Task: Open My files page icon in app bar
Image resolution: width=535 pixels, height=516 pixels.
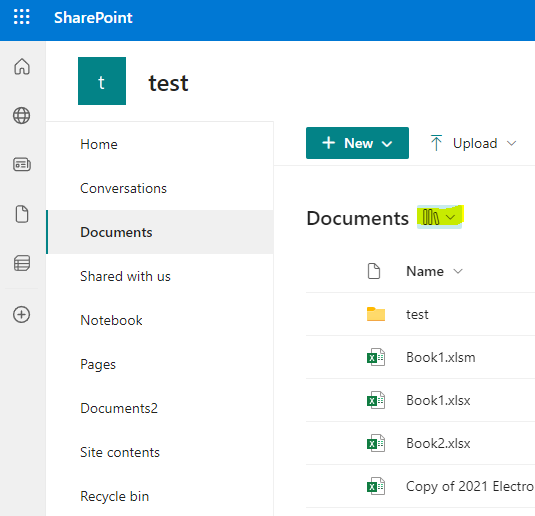Action: (x=22, y=214)
